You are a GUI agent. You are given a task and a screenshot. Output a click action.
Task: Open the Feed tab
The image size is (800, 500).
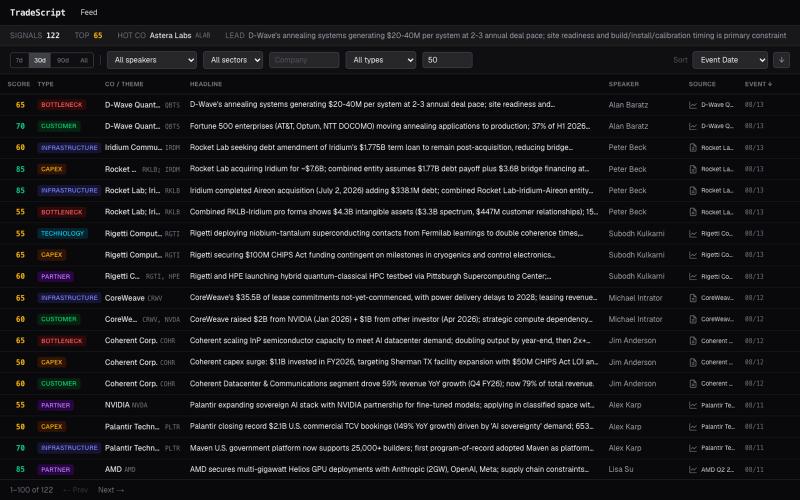coord(89,12)
